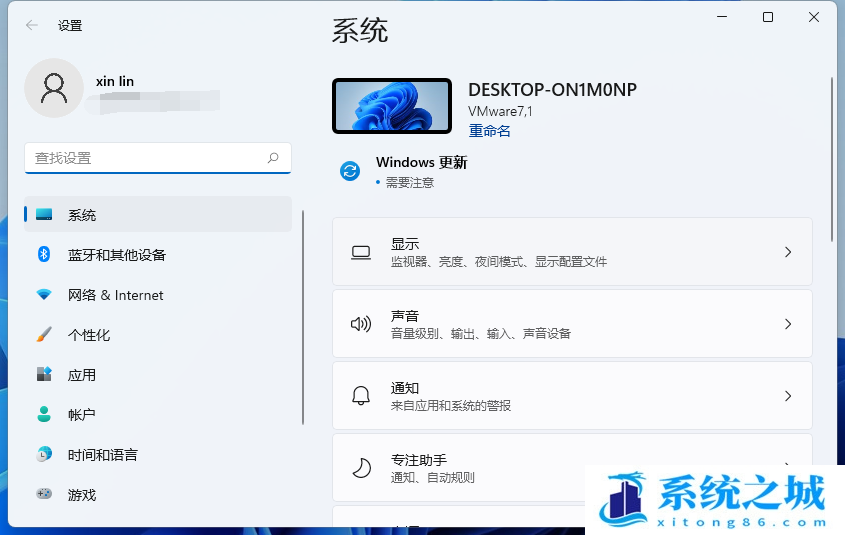This screenshot has width=845, height=535.
Task: Click the 个性化 paintbrush icon
Action: [x=44, y=335]
